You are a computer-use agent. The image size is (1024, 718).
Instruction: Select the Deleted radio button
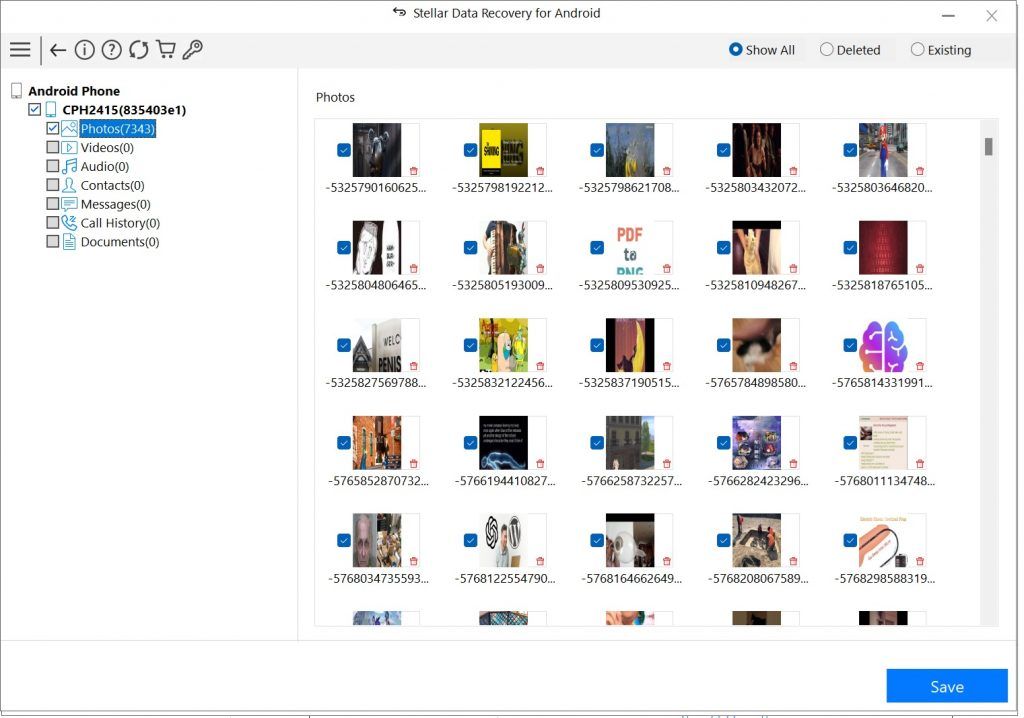pos(827,50)
